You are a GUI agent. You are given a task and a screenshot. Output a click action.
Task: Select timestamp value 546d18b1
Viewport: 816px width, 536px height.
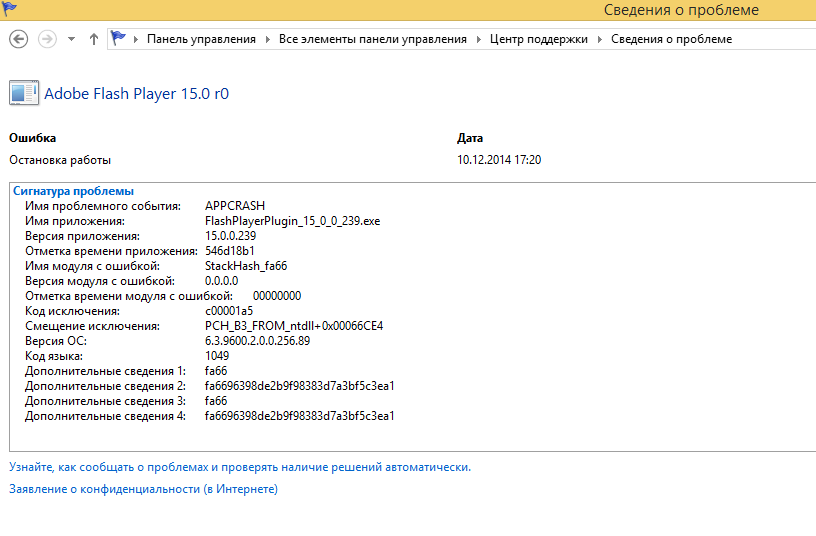click(x=230, y=251)
